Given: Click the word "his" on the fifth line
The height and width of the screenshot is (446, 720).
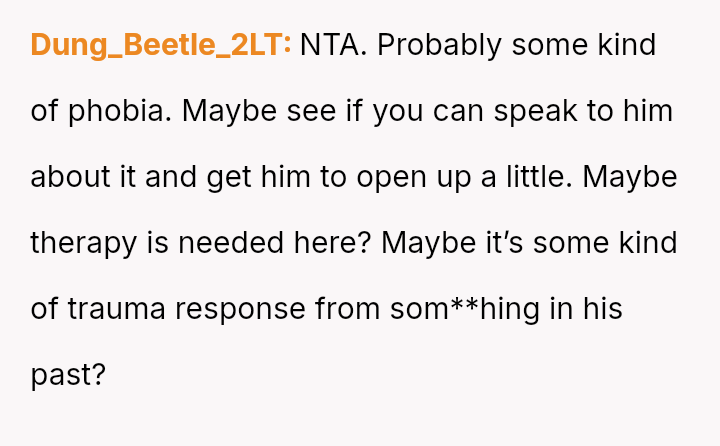Looking at the screenshot, I should coord(603,309).
